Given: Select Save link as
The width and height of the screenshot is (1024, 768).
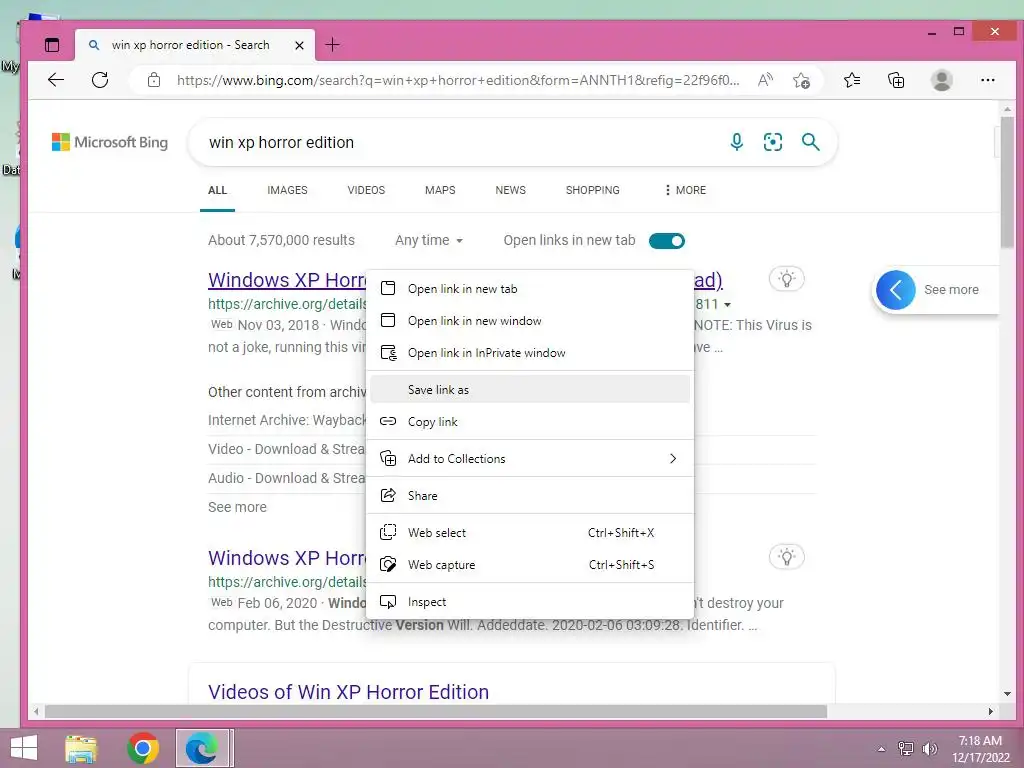Looking at the screenshot, I should coord(530,389).
